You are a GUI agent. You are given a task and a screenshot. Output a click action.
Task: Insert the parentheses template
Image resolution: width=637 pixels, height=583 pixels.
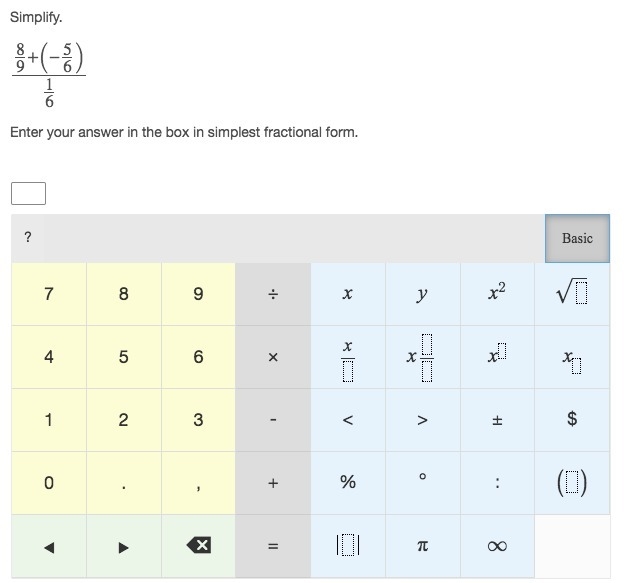point(572,483)
